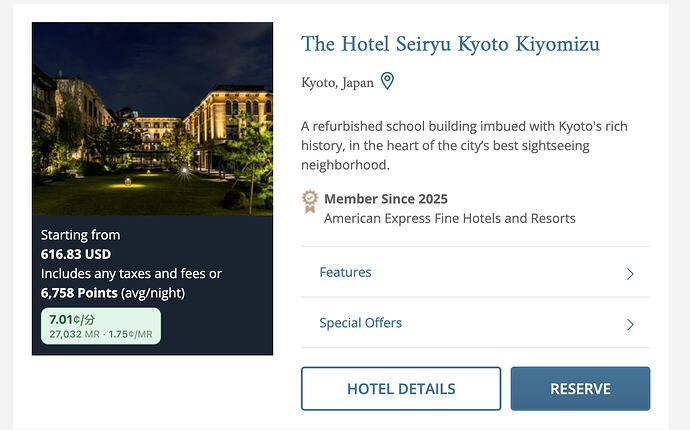This screenshot has width=690, height=430.
Task: Click the map pin location icon
Action: pos(387,81)
